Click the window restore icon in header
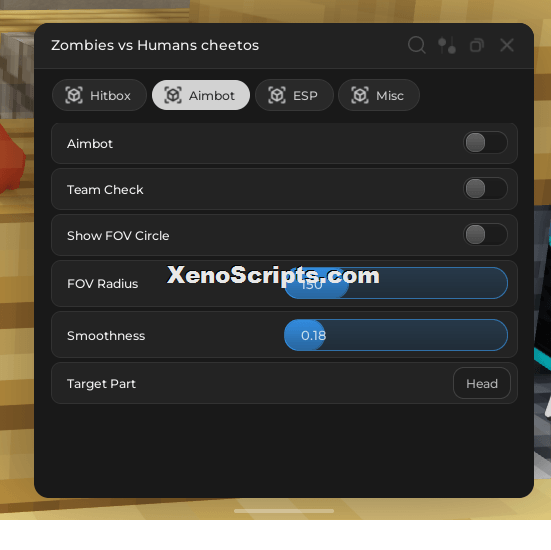This screenshot has width=551, height=550. (x=477, y=45)
